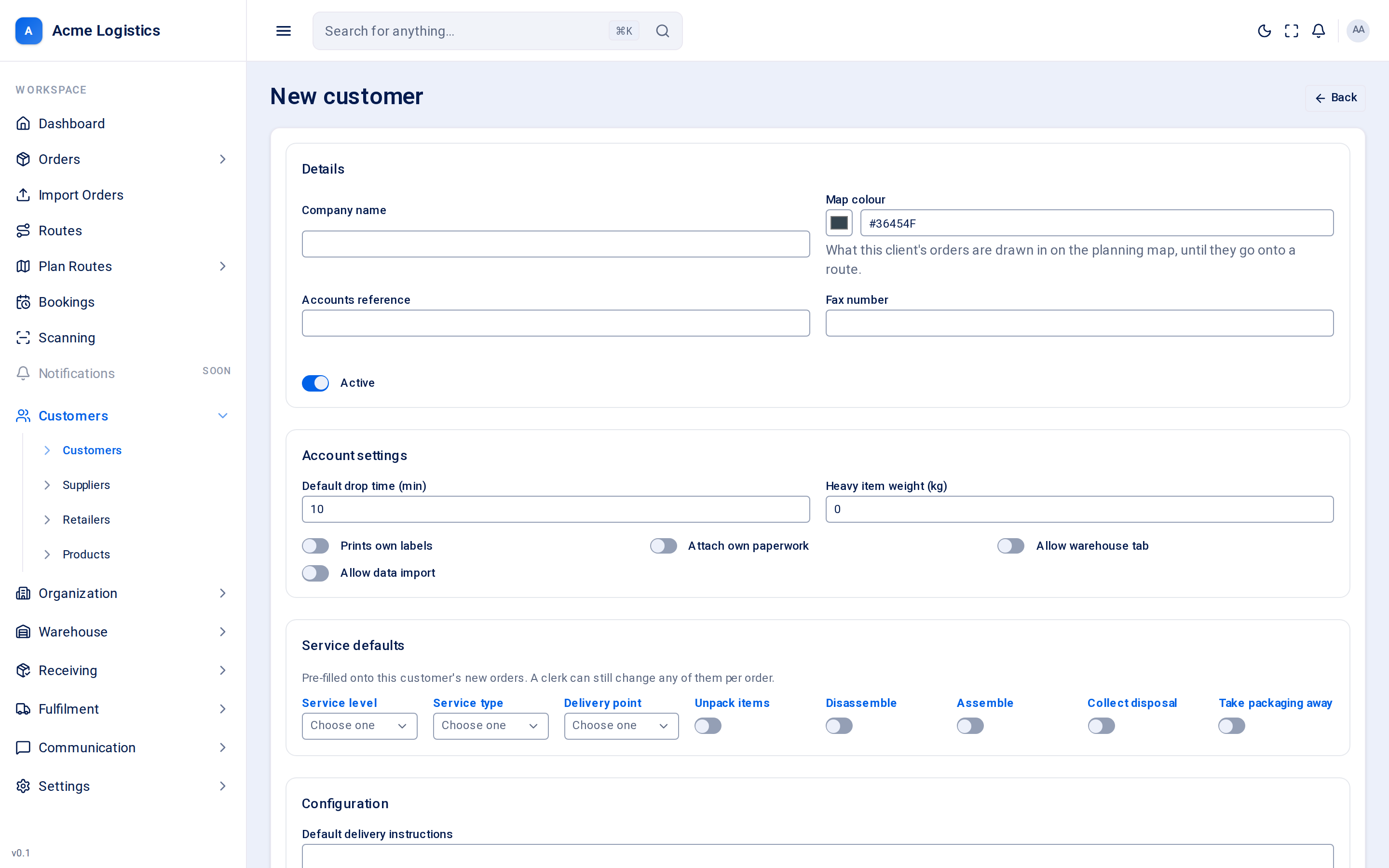Click the Acme Logistics brand name
Viewport: 1389px width, 868px height.
[x=106, y=30]
